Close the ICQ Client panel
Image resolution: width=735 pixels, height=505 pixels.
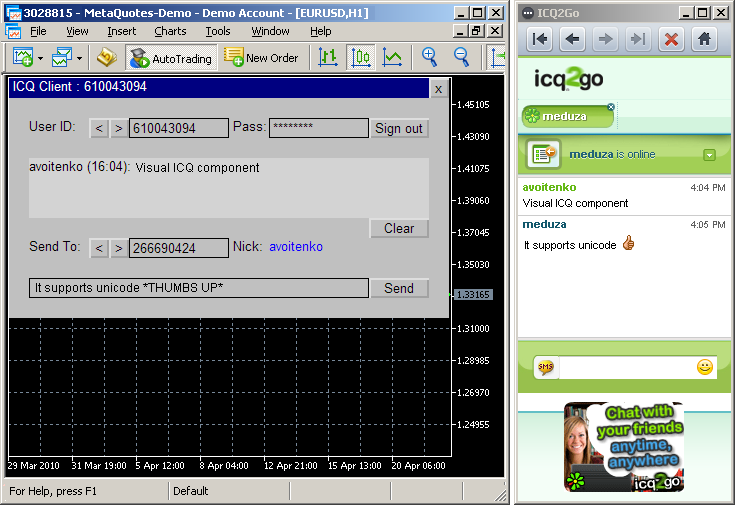pos(438,89)
